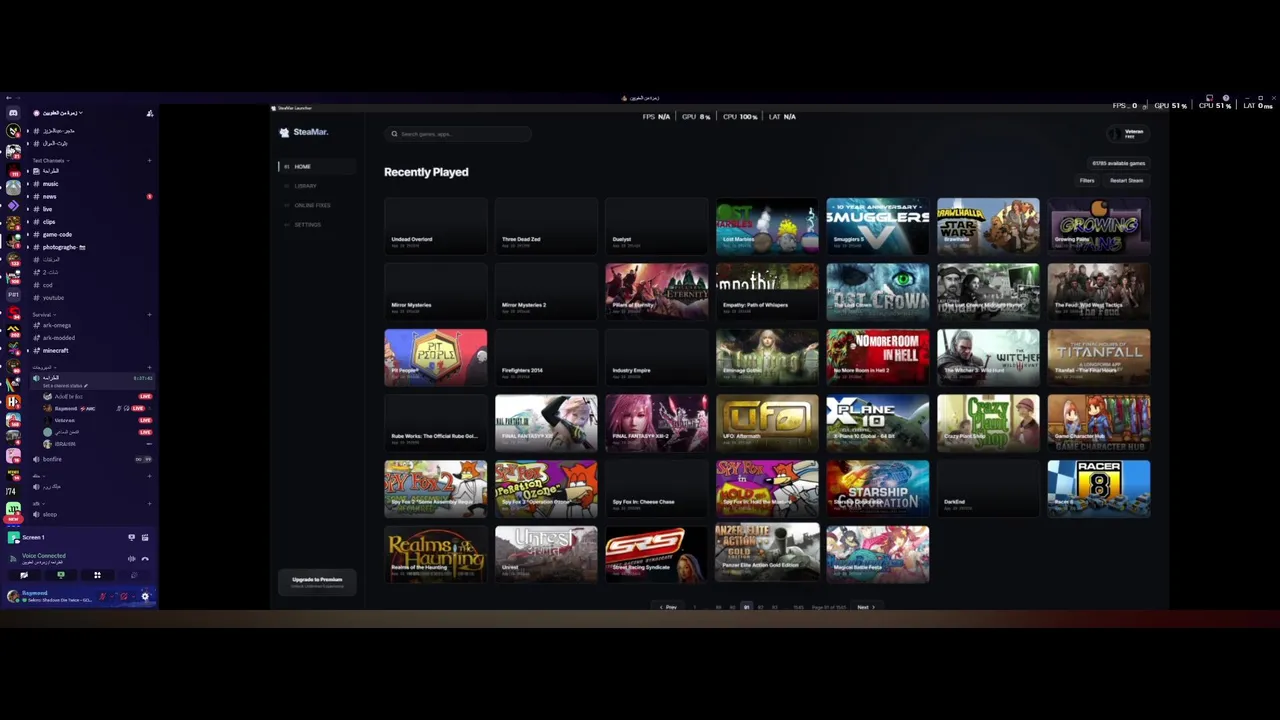Click the icon next to stop streaming
Screen dimensions: 1280x720
pos(145,537)
